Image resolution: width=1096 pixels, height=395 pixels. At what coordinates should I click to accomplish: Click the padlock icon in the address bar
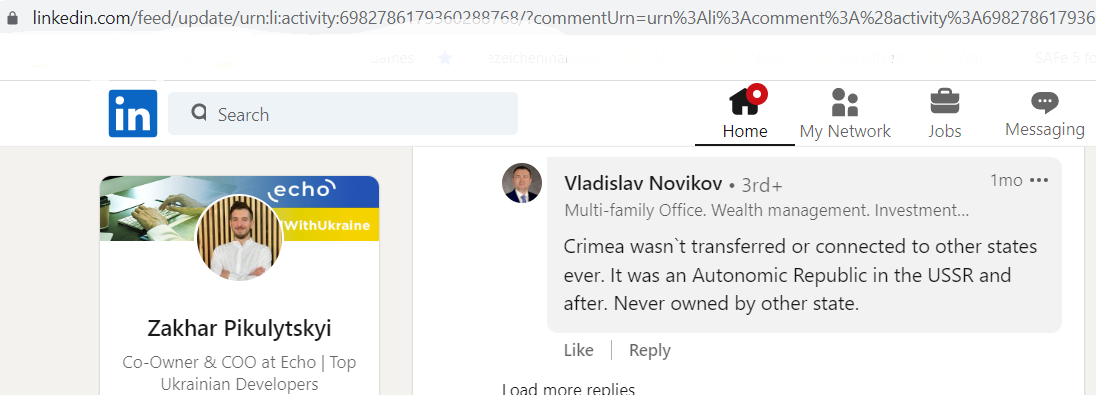[x=11, y=18]
